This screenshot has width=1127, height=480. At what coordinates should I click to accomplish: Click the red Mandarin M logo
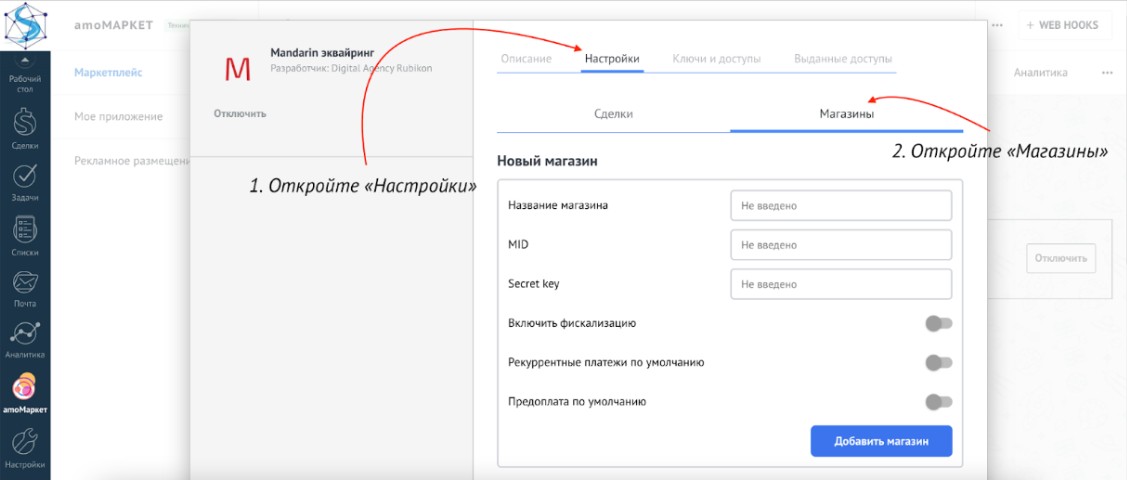click(x=238, y=68)
